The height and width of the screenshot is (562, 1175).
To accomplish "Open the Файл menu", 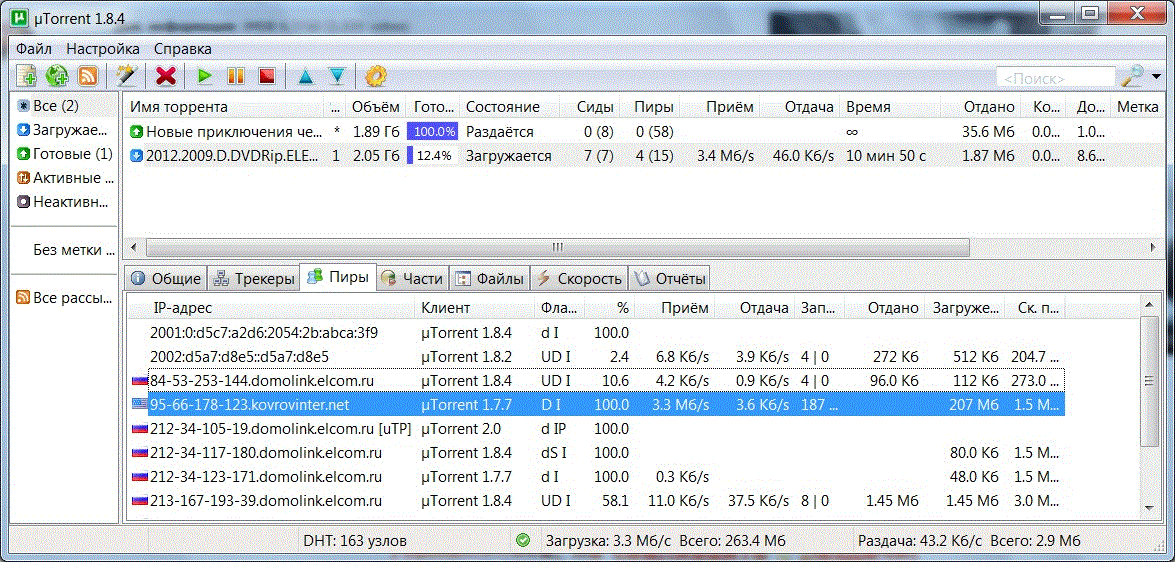I will [x=34, y=49].
